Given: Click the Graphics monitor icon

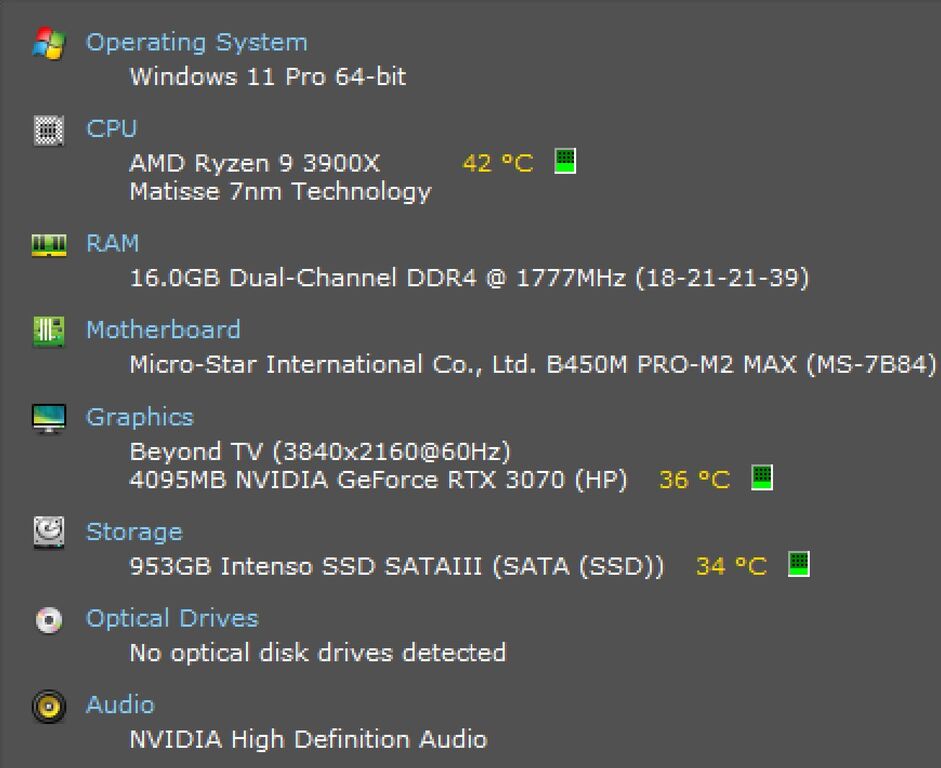Looking at the screenshot, I should click(x=49, y=418).
